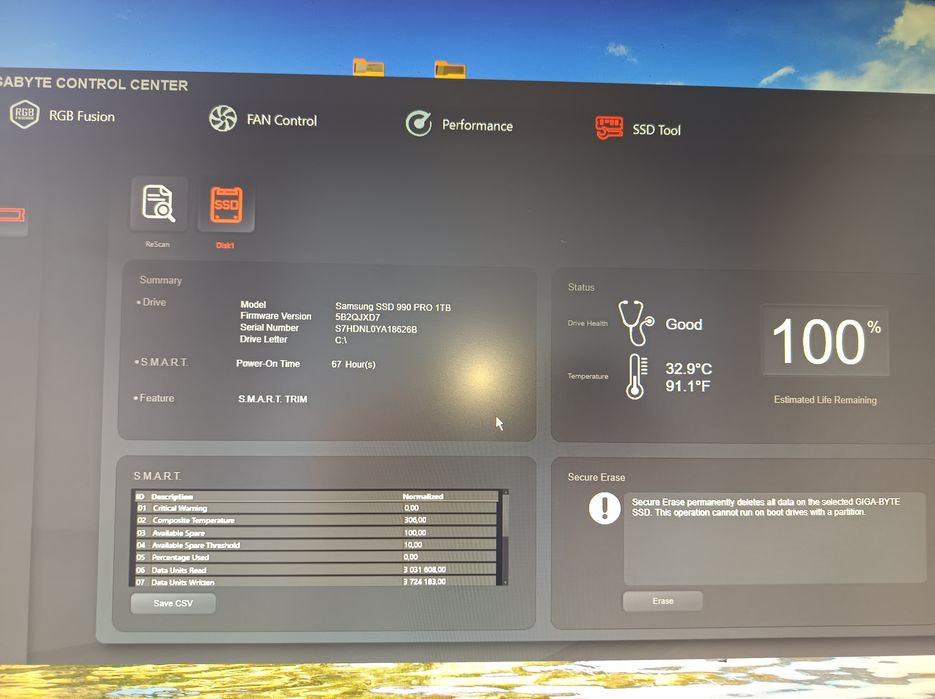Open the RGB Fusion icon
Image resolution: width=935 pixels, height=699 pixels.
coord(24,113)
